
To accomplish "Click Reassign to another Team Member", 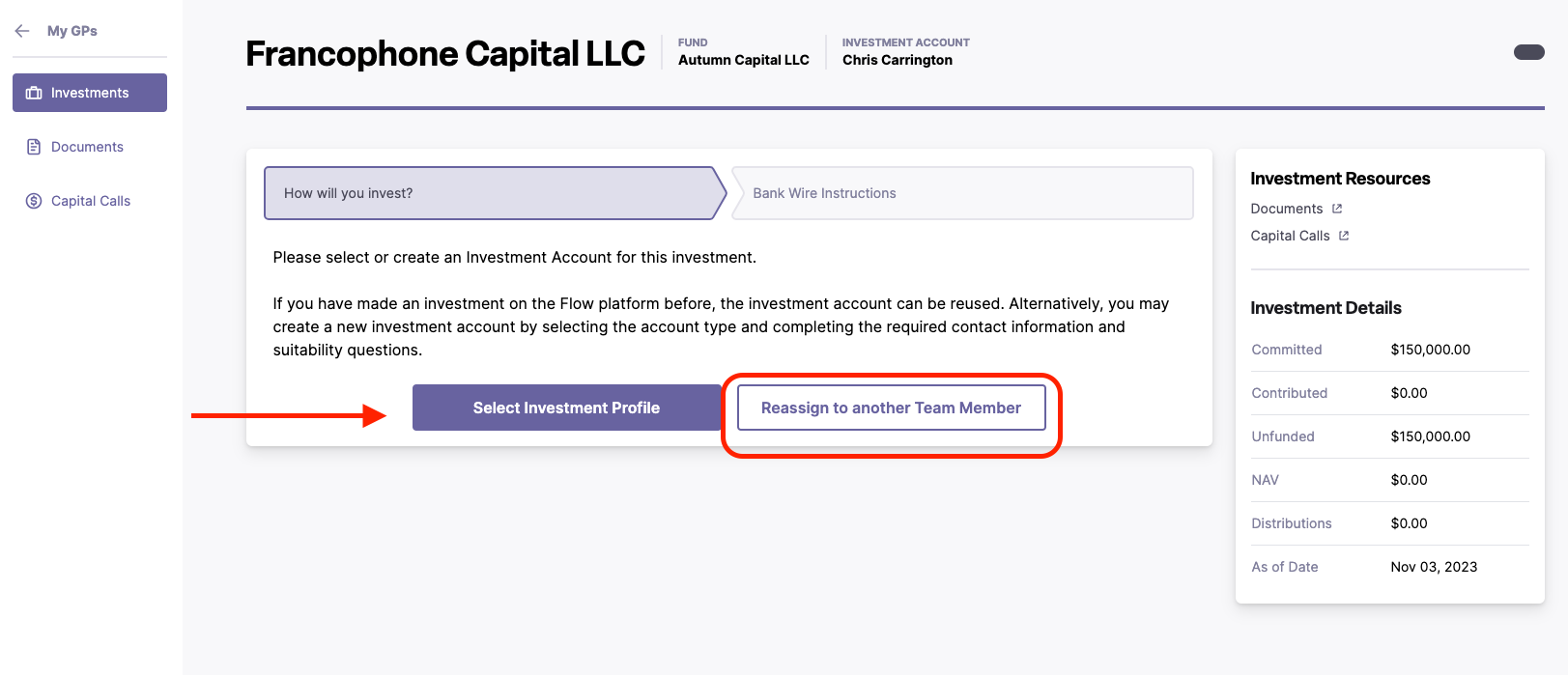I will [x=891, y=408].
